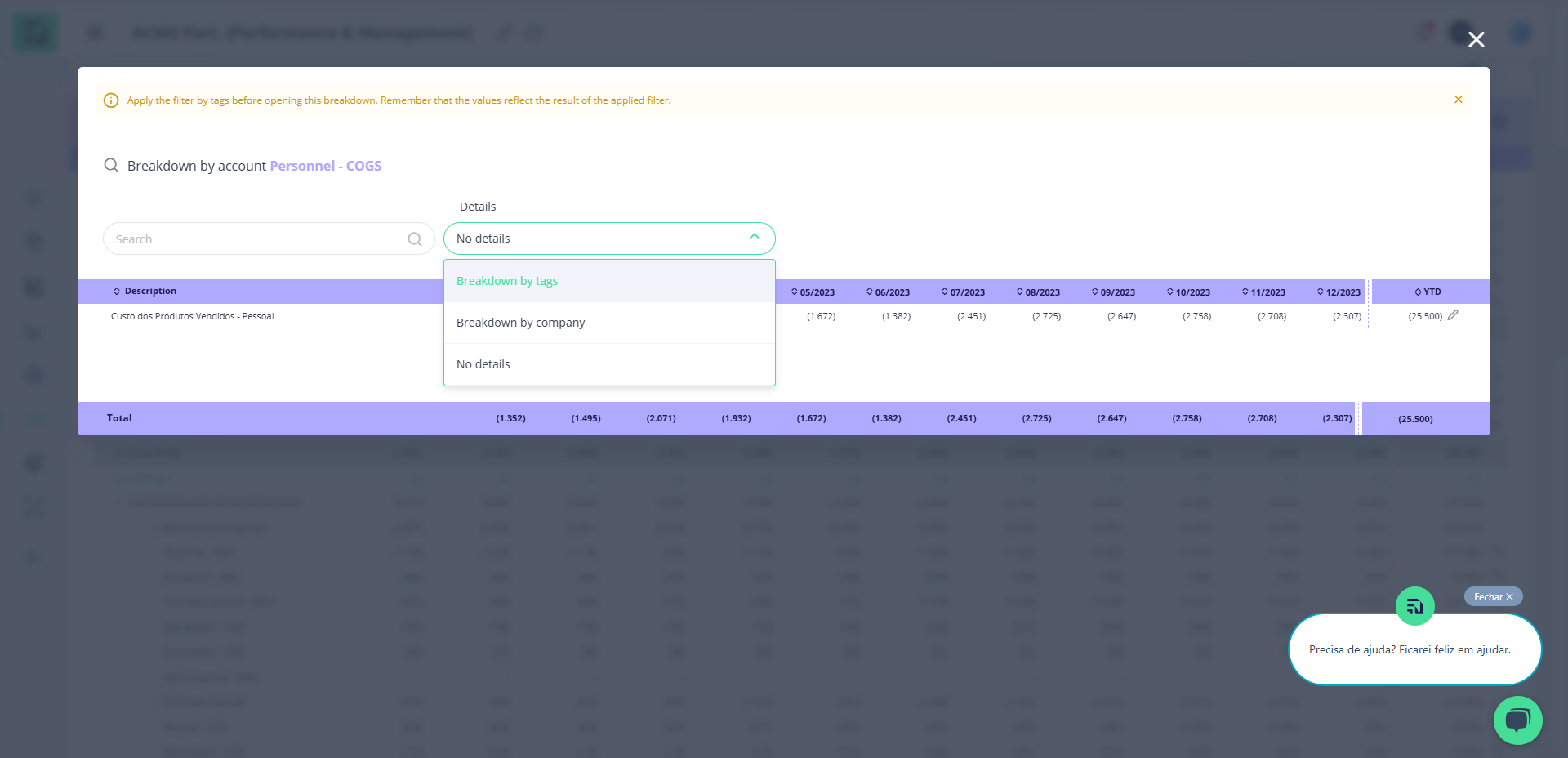
Task: Open the green chat launcher button
Action: click(x=1517, y=720)
